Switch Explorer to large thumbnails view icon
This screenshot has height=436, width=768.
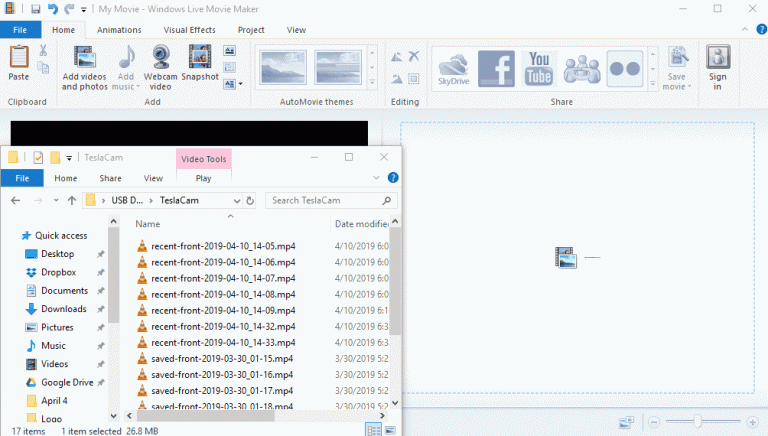(390, 430)
